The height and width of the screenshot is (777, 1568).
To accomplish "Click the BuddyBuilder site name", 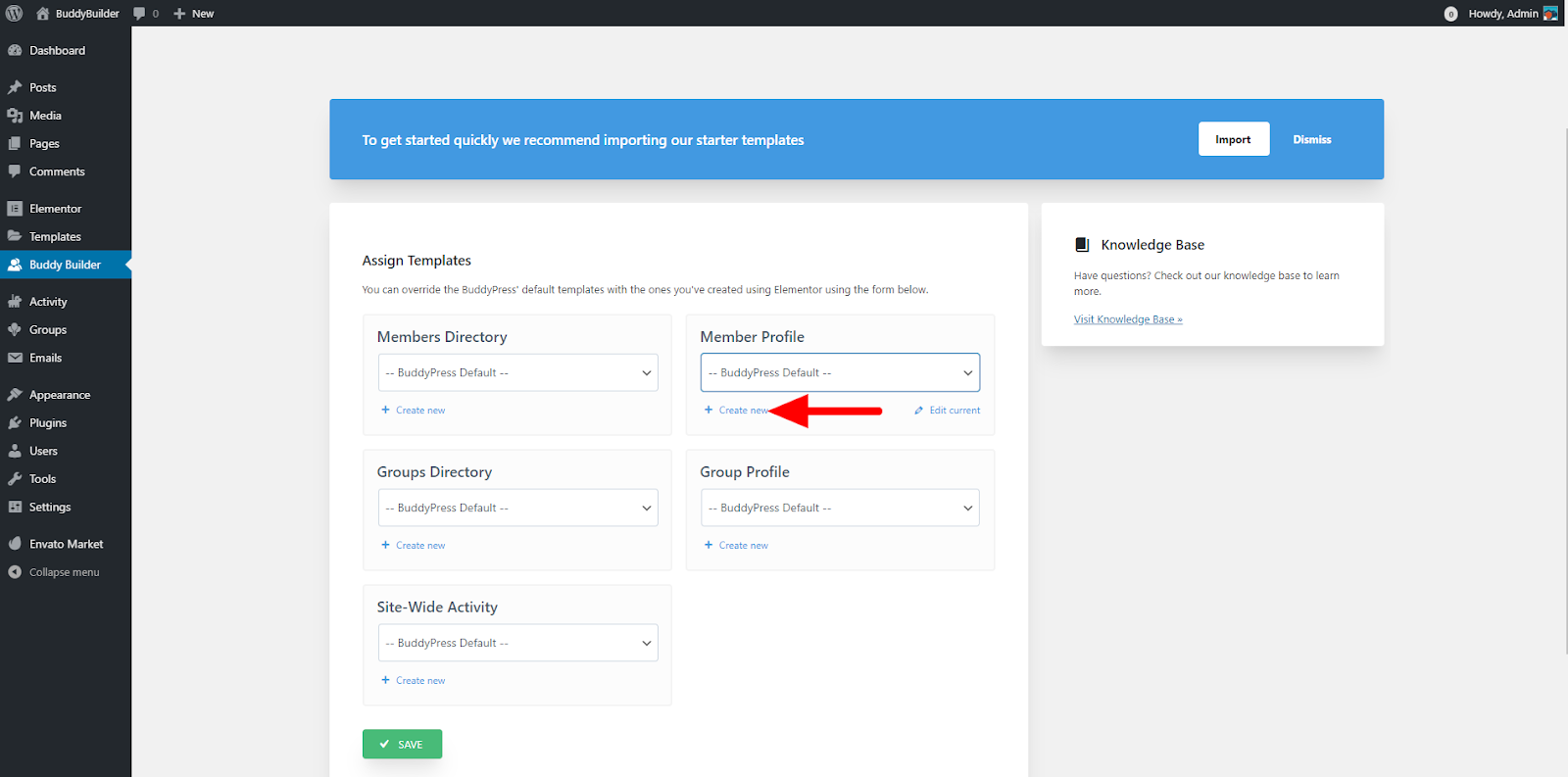I will pyautogui.click(x=87, y=14).
